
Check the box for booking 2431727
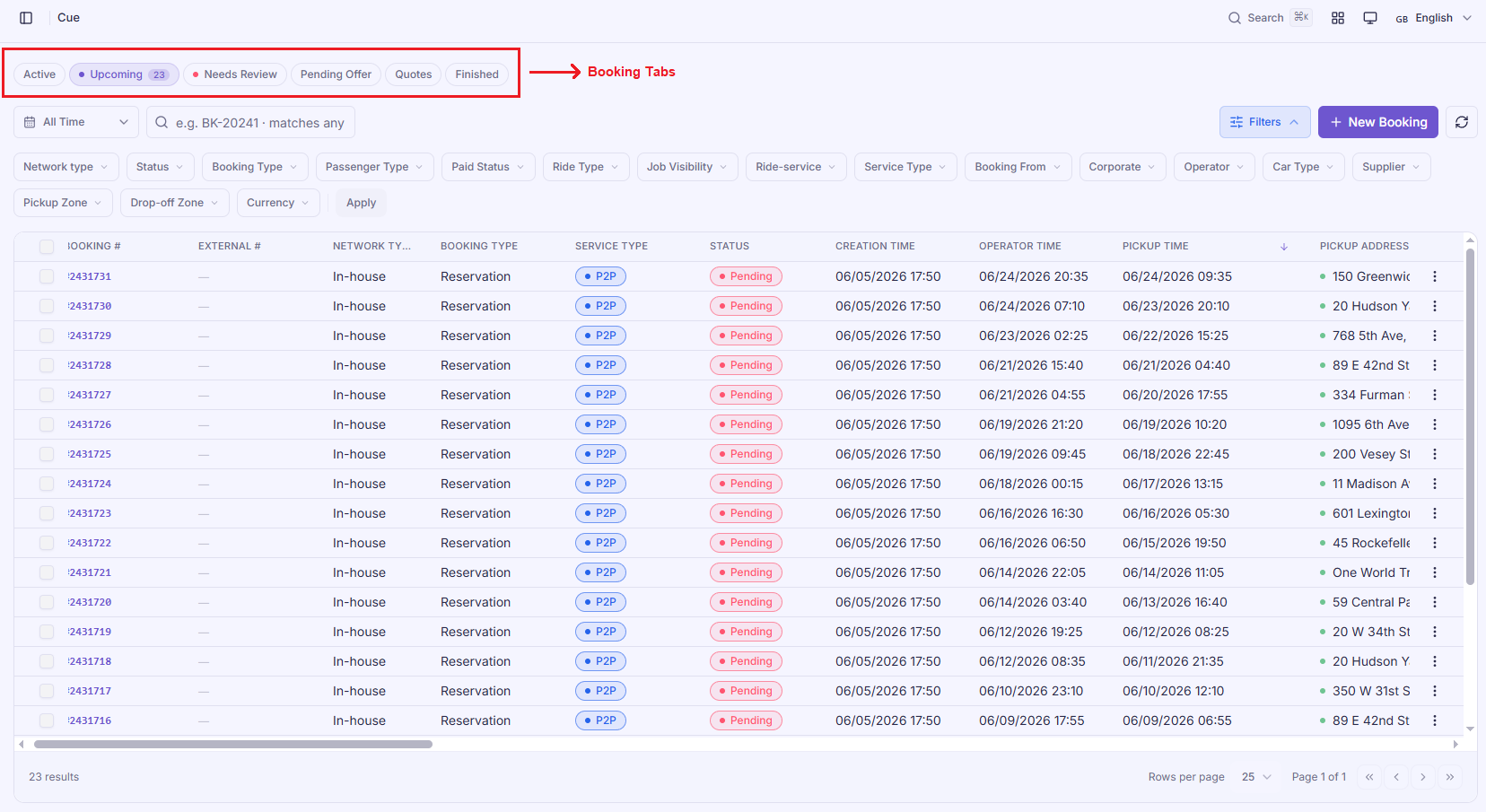(47, 395)
